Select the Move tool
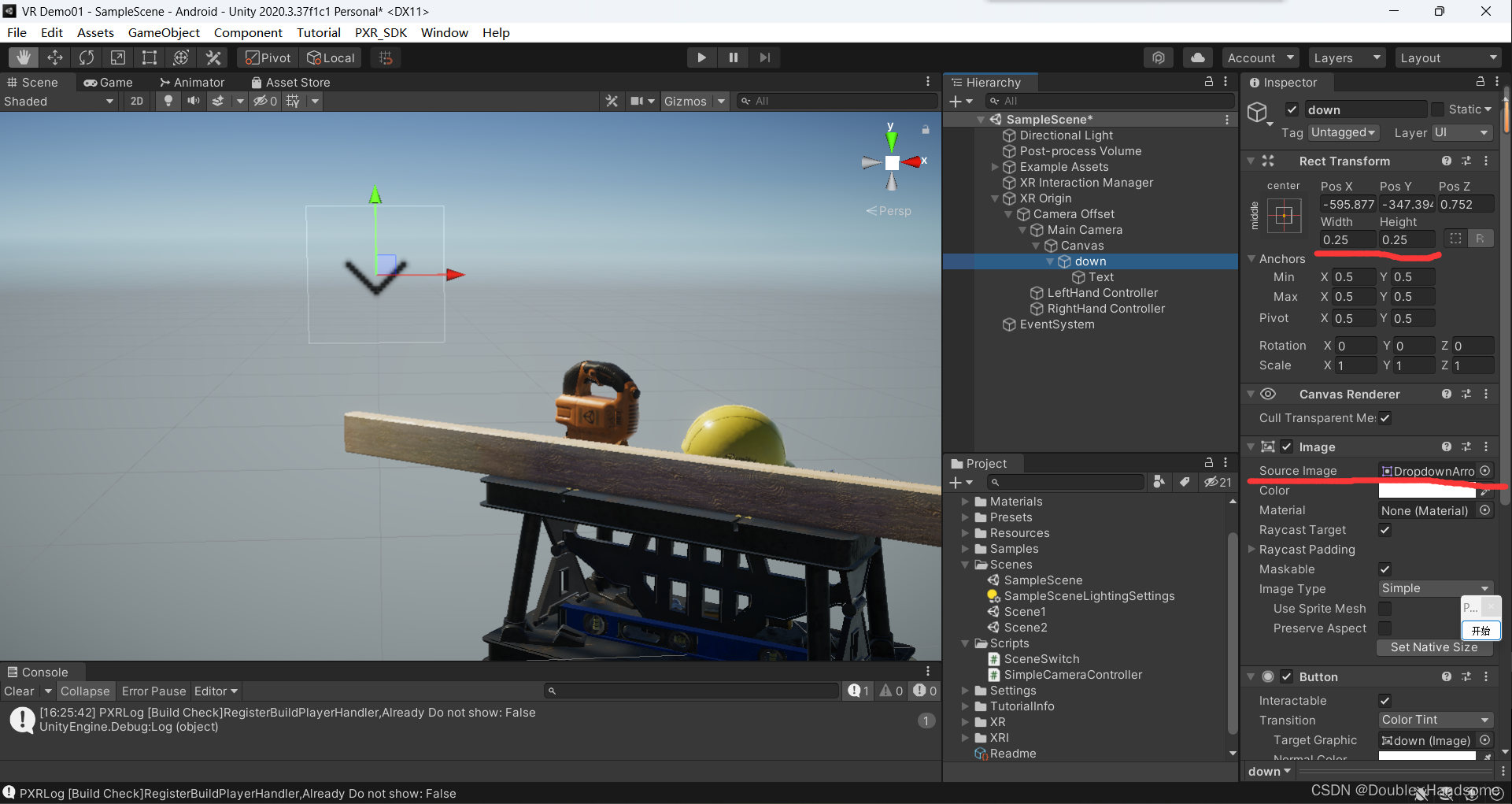Screen dimensions: 1512x804 [55, 57]
